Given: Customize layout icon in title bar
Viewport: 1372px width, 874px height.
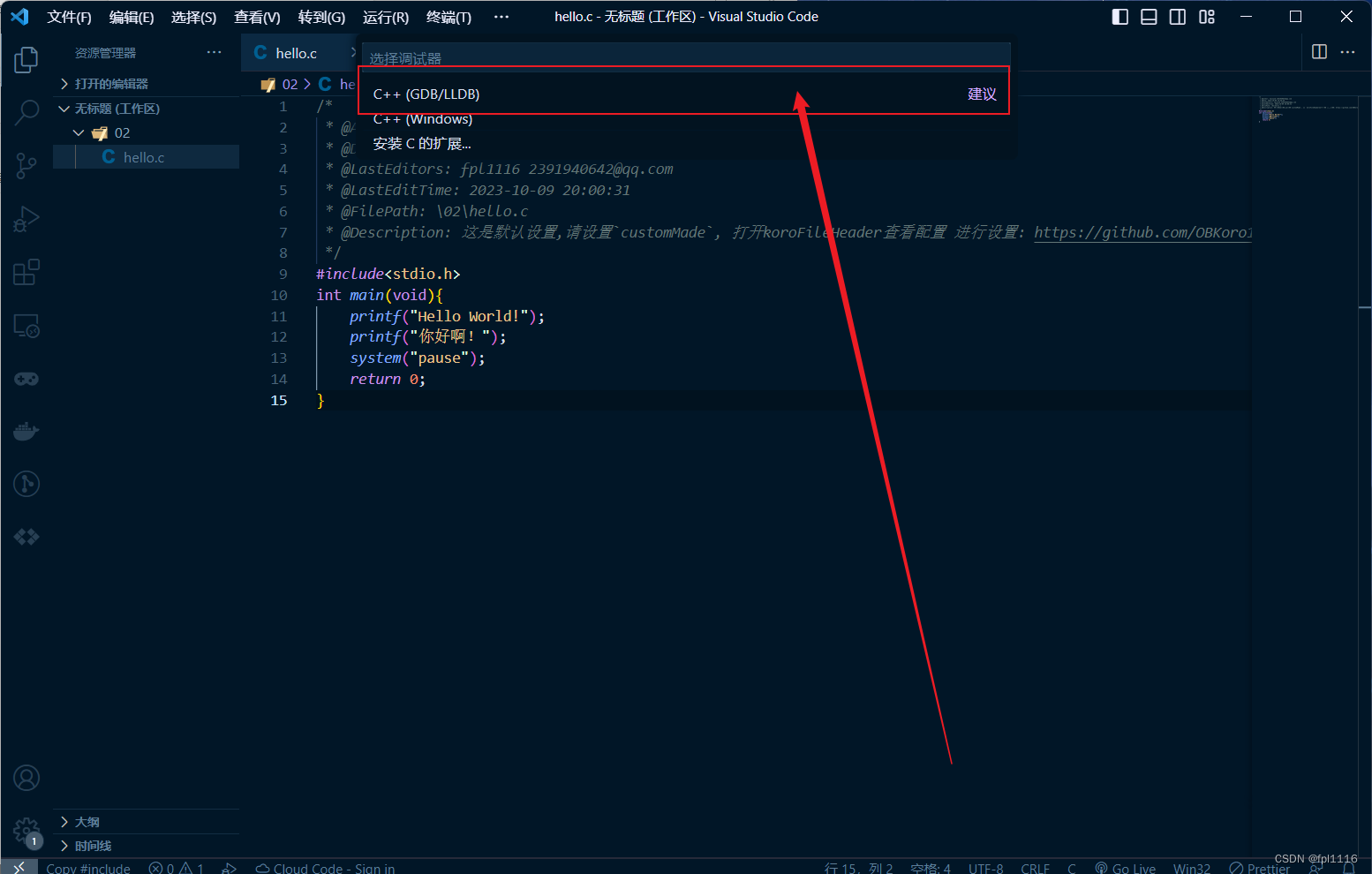Looking at the screenshot, I should 1207,17.
